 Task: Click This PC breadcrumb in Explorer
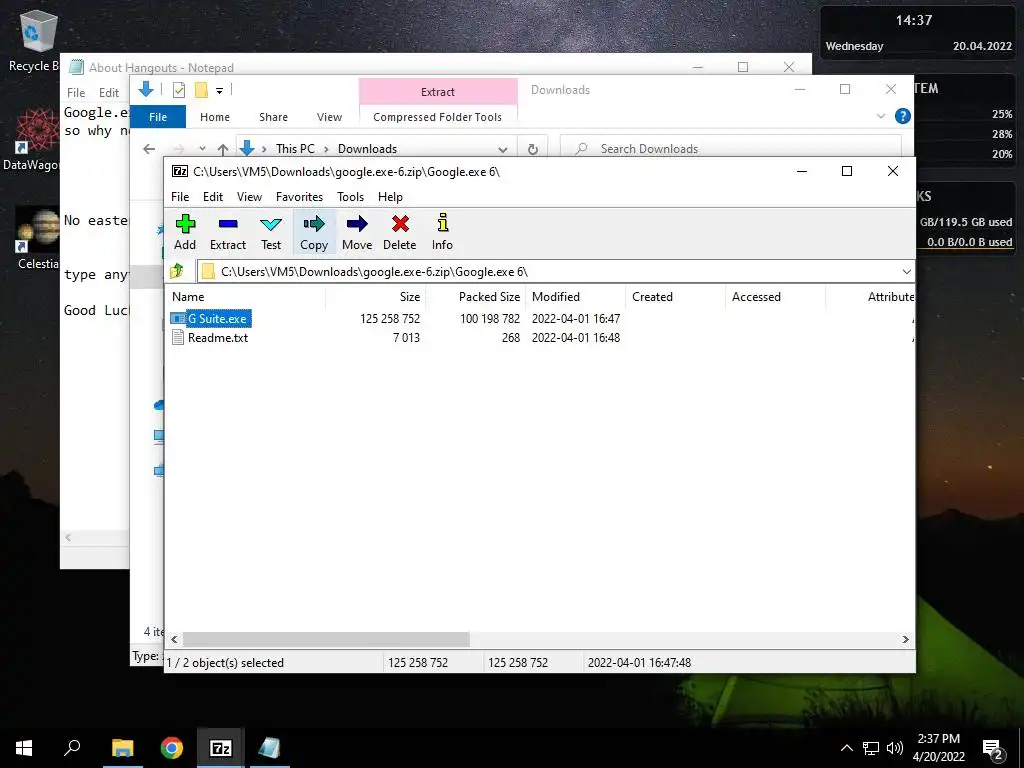295,149
